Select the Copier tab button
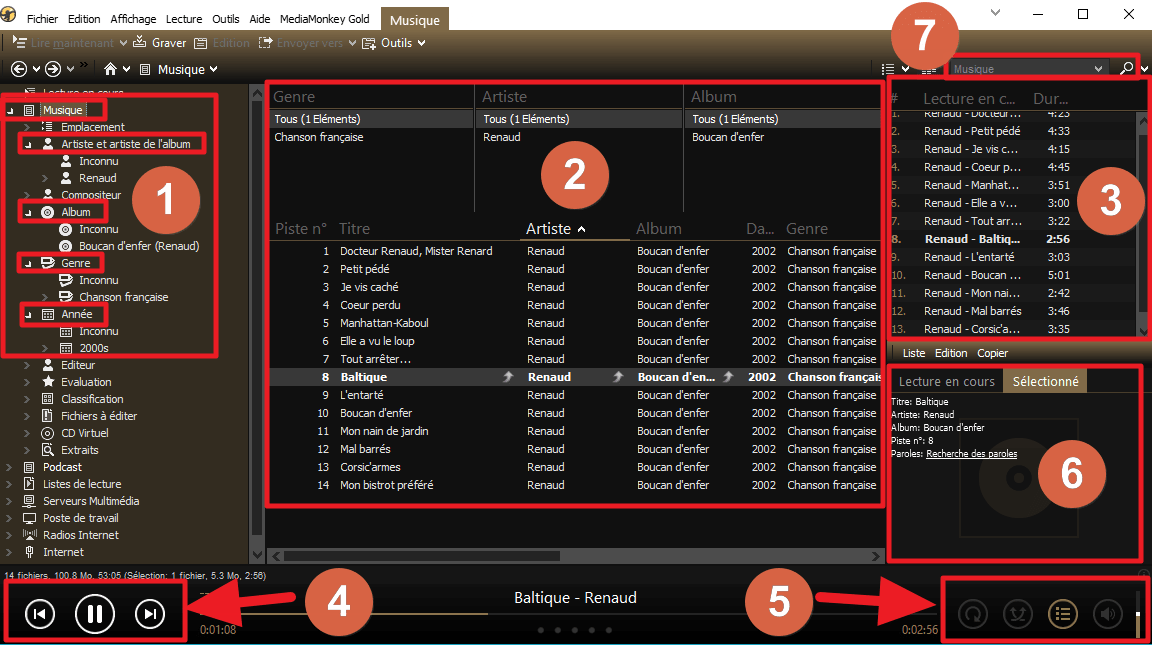This screenshot has width=1152, height=645. pos(992,352)
